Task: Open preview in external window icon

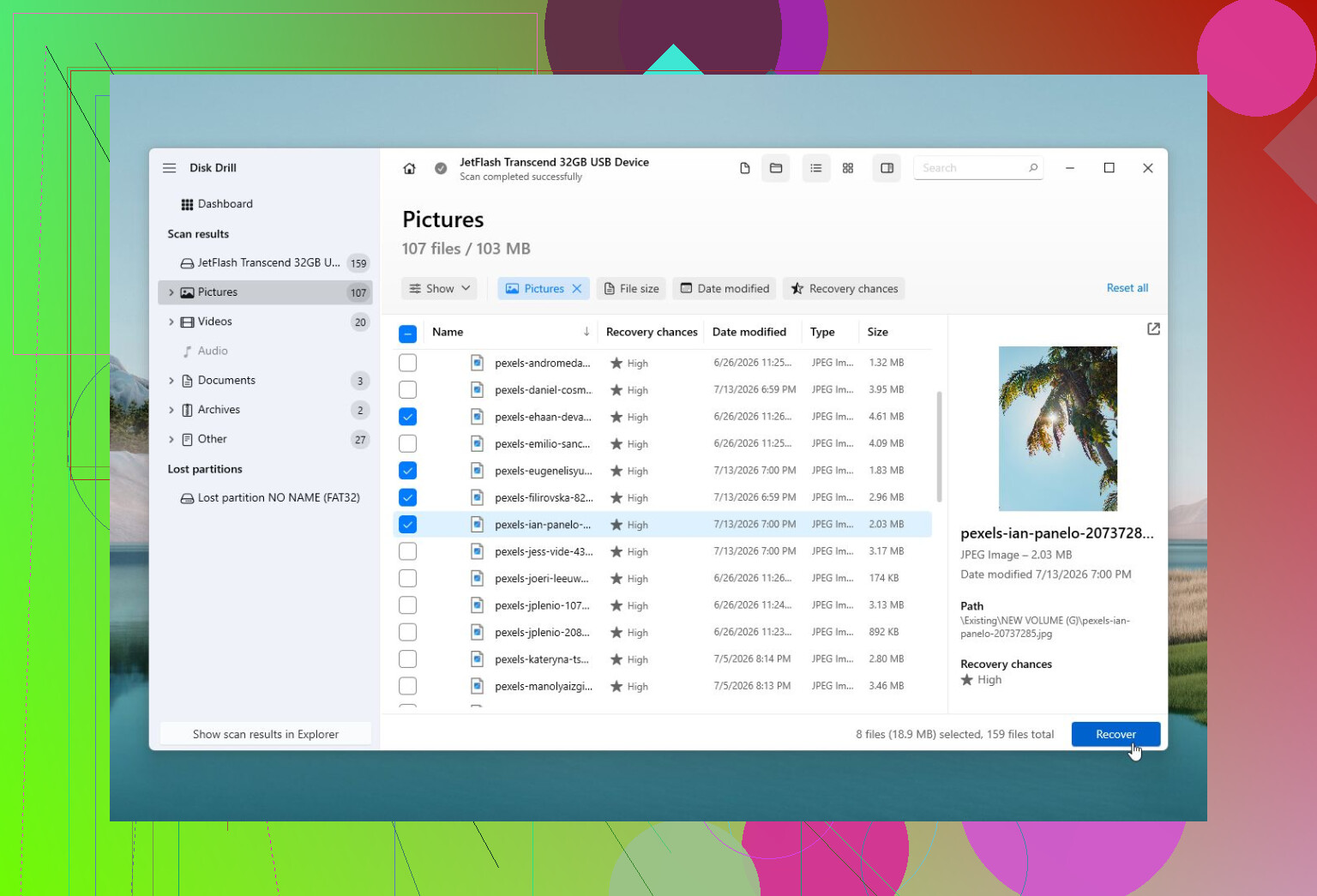Action: 1153,329
